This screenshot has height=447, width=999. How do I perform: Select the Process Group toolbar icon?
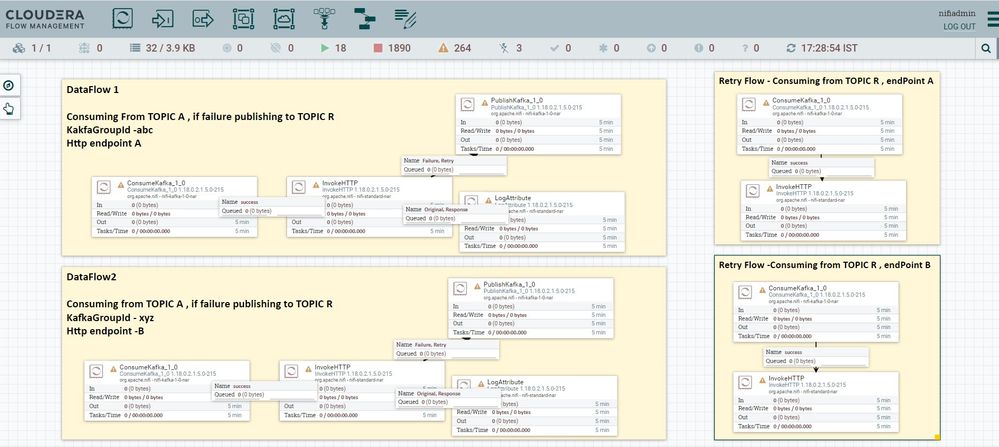click(x=243, y=18)
